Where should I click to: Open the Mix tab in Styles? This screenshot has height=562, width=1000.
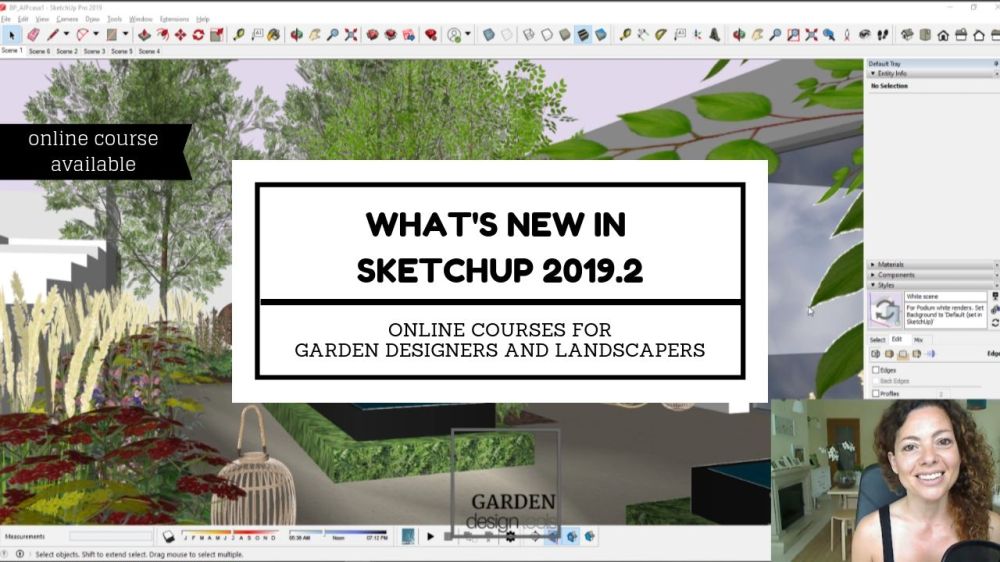[x=918, y=340]
